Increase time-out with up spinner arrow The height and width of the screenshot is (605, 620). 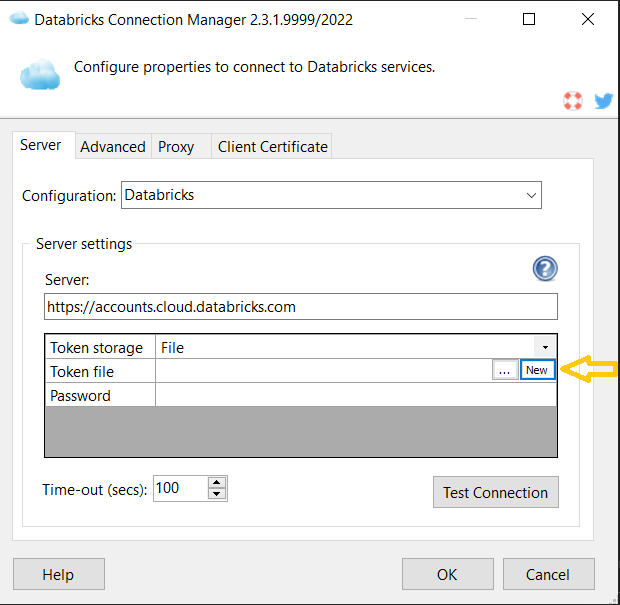click(217, 482)
